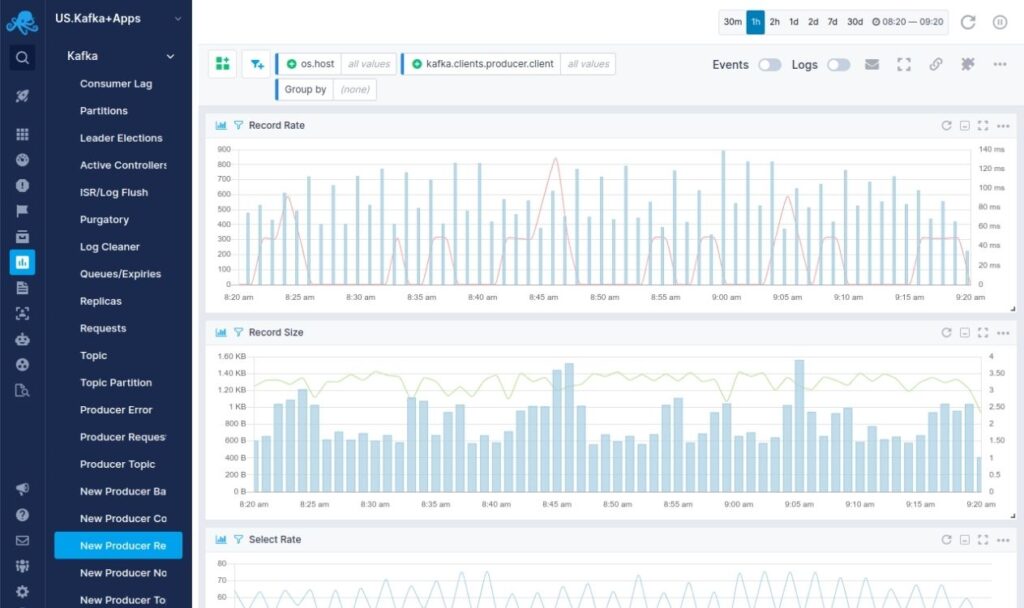Click the email report envelope icon
This screenshot has width=1024, height=608.
pos(872,64)
